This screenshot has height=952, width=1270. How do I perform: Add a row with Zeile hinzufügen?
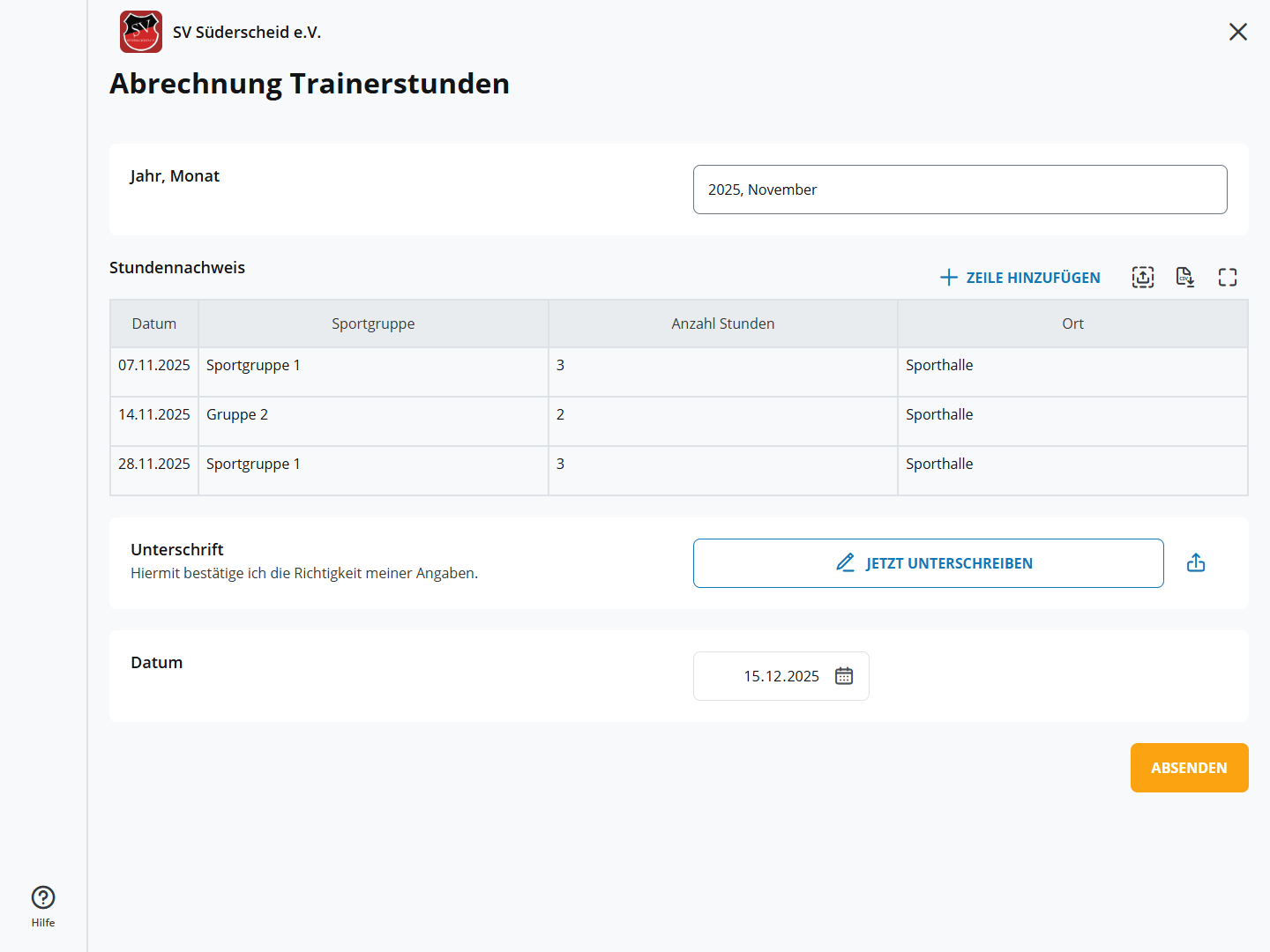tap(1020, 278)
